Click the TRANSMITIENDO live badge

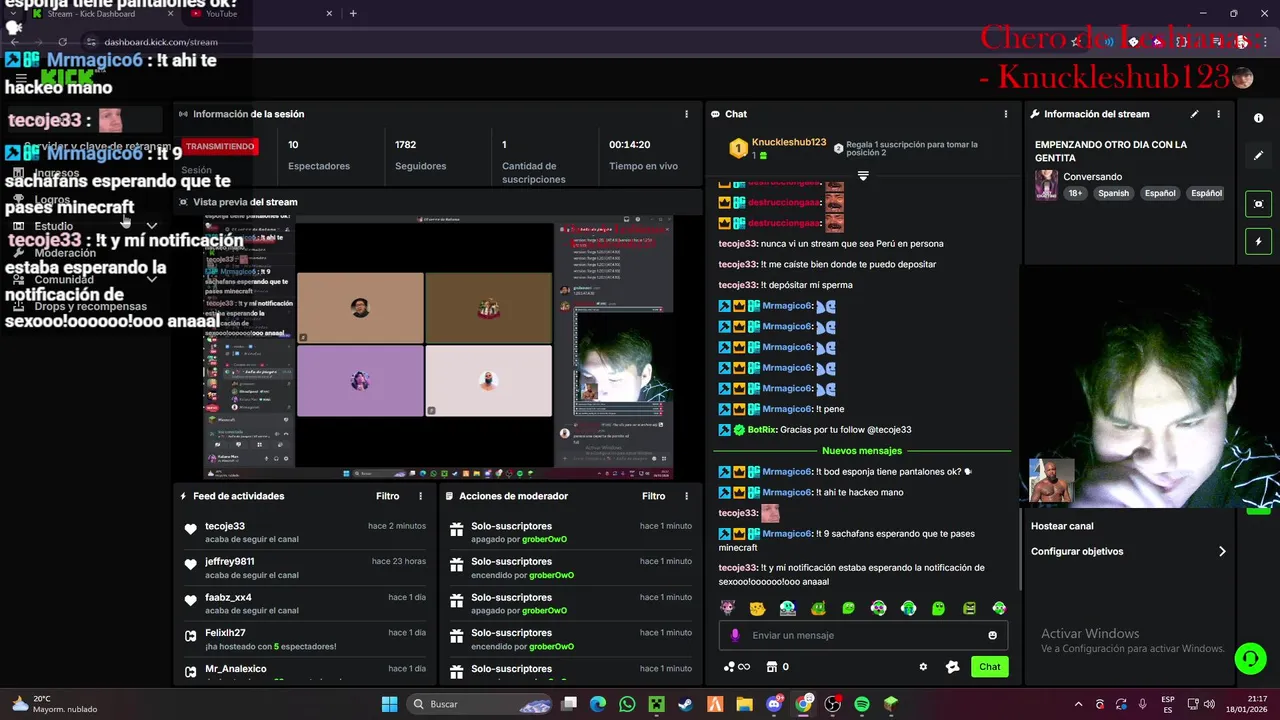[x=220, y=146]
